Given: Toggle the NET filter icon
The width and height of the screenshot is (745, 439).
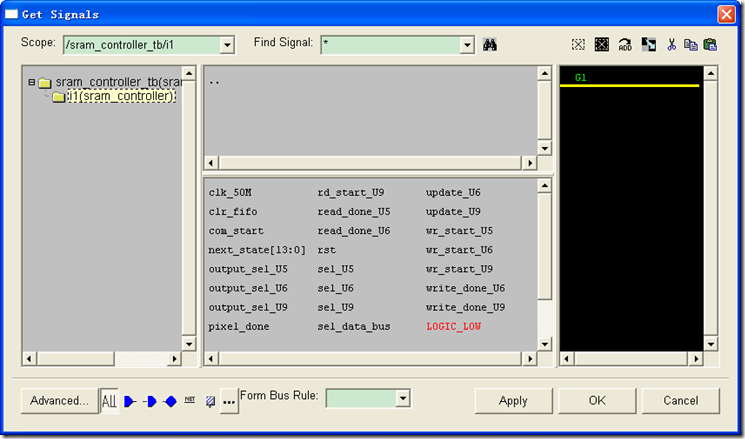Looking at the screenshot, I should click(190, 400).
